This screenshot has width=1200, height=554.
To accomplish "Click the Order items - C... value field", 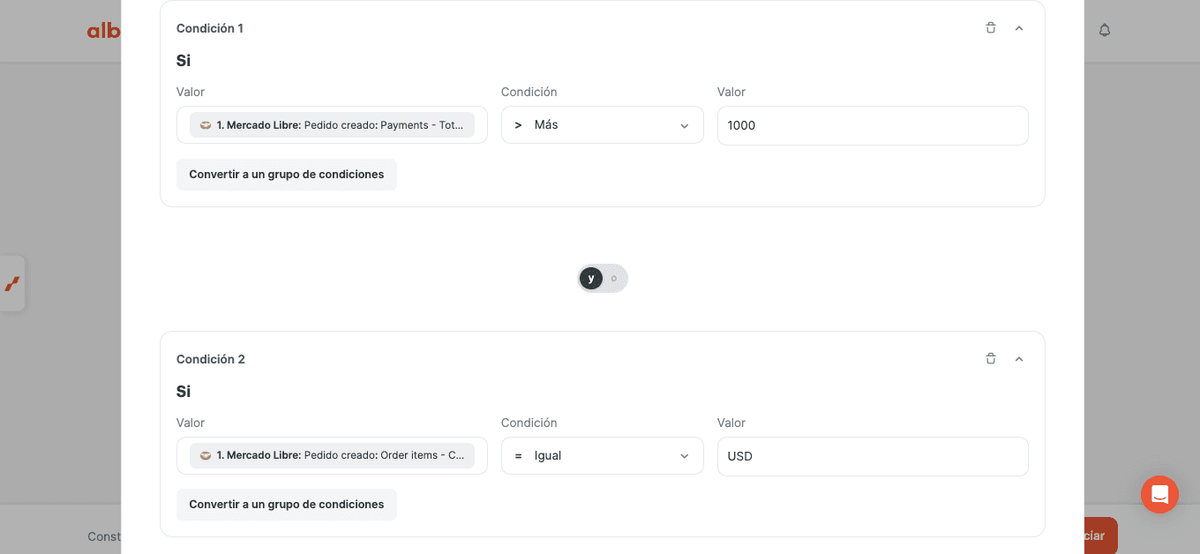I will click(x=332, y=456).
